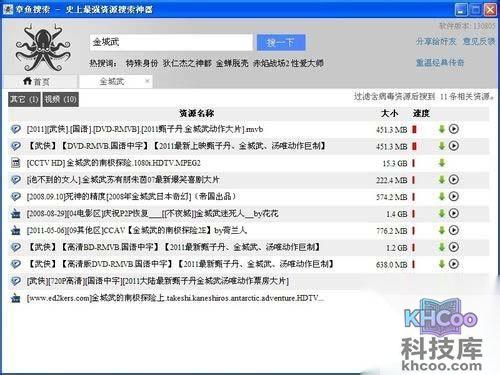Open the 意见反馈 link
The width and height of the screenshot is (500, 375).
478,41
